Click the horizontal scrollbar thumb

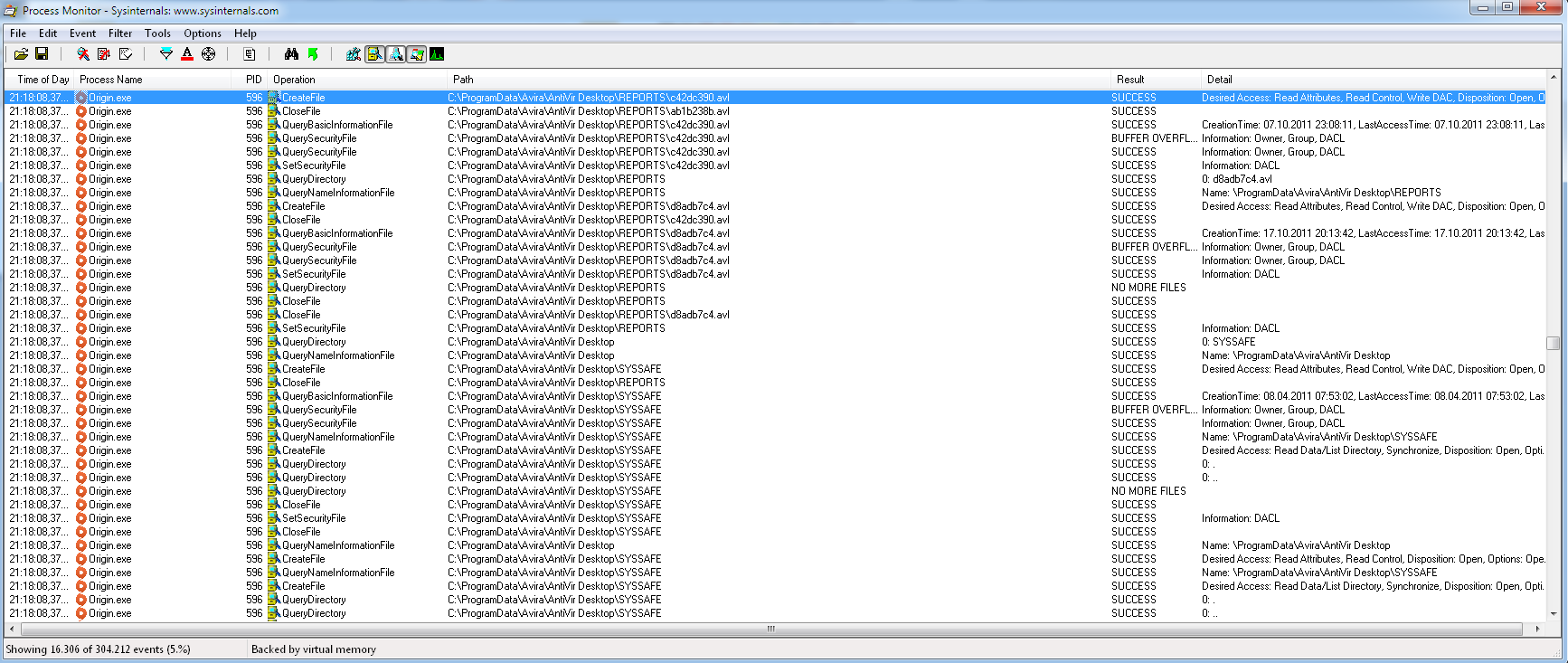click(771, 629)
